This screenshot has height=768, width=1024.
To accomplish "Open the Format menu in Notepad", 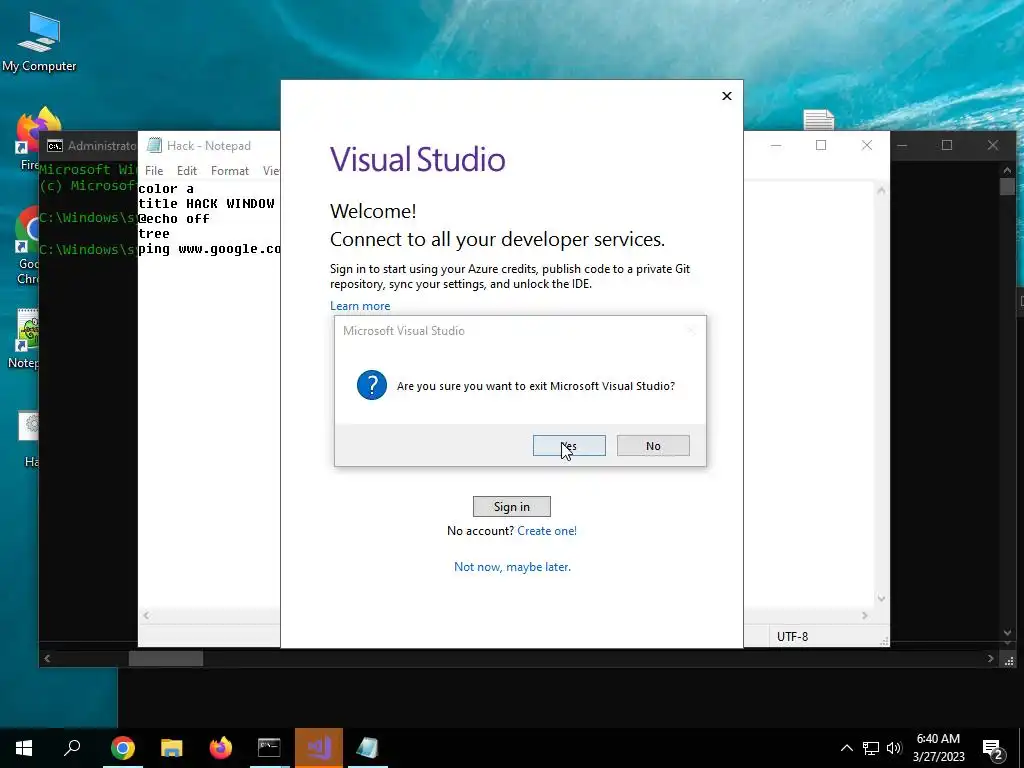I will click(229, 170).
